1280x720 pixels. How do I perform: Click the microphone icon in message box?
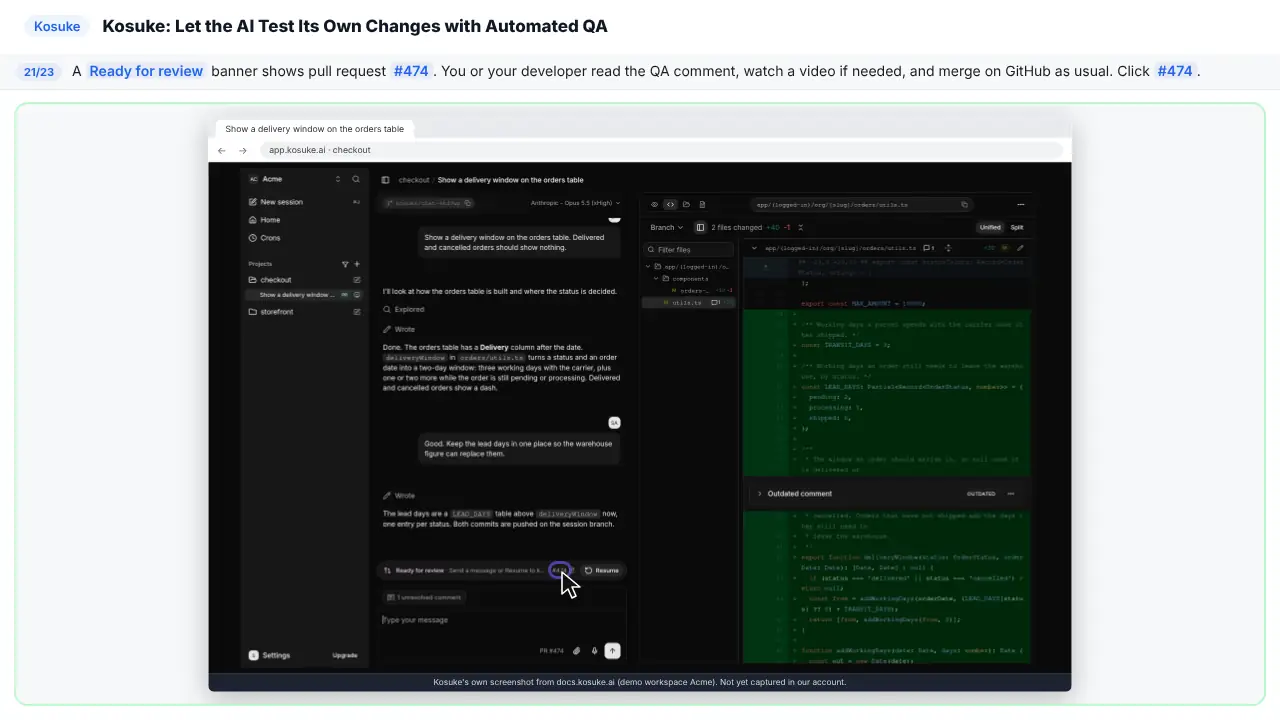[594, 651]
